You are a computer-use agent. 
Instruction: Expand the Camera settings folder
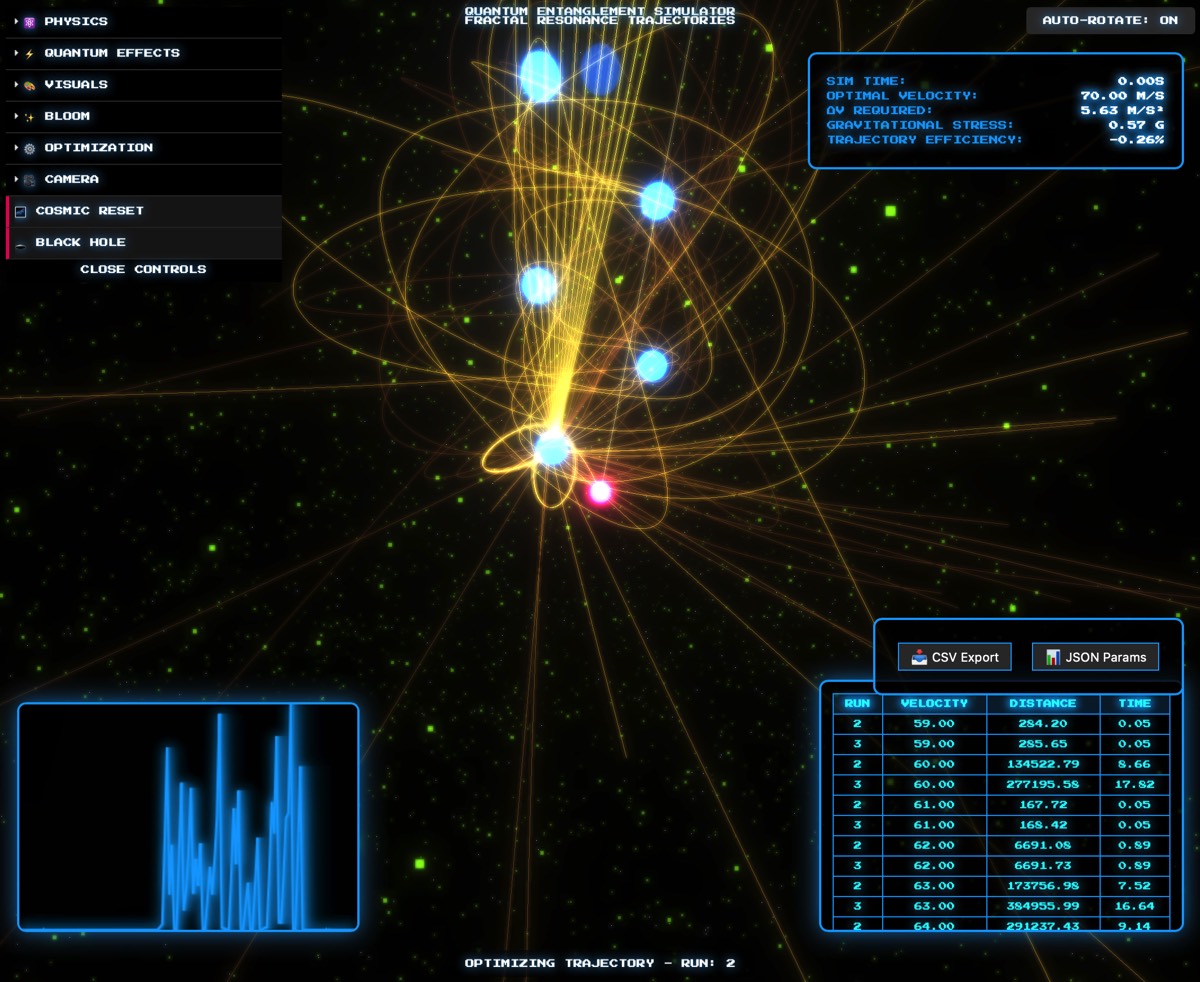point(71,179)
